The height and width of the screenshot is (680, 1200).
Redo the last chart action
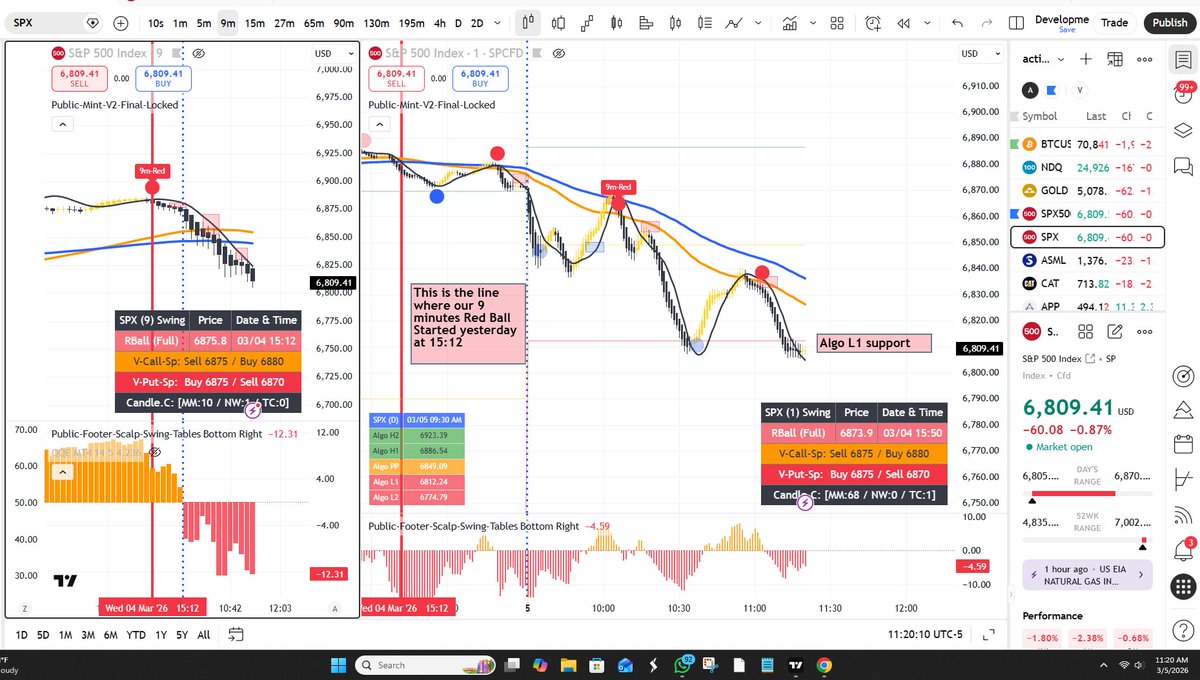tap(988, 22)
